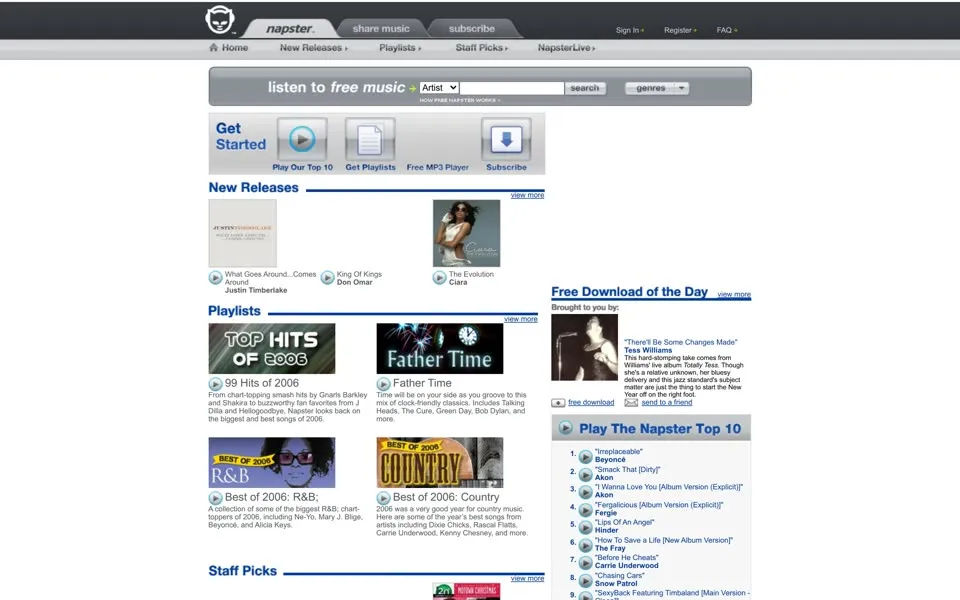Play "Smack That [Dirty]" by Akon
The height and width of the screenshot is (600, 960).
pyautogui.click(x=585, y=474)
